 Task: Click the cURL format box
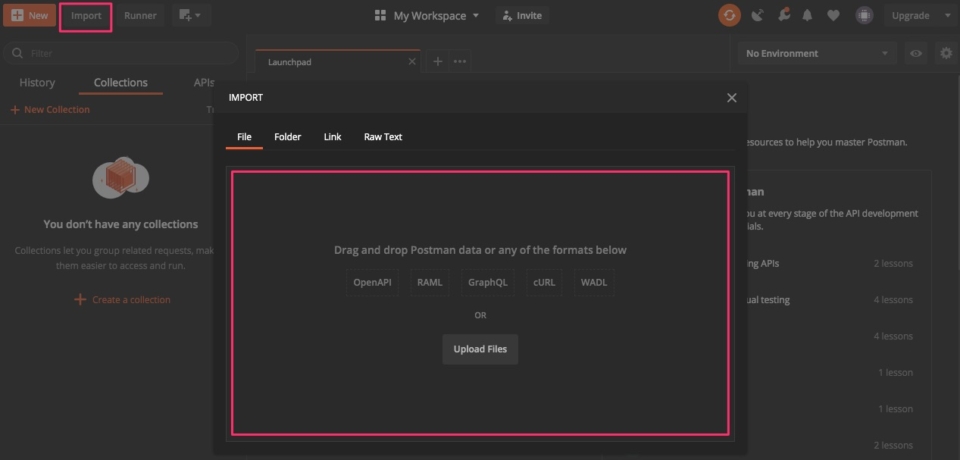[x=544, y=283]
